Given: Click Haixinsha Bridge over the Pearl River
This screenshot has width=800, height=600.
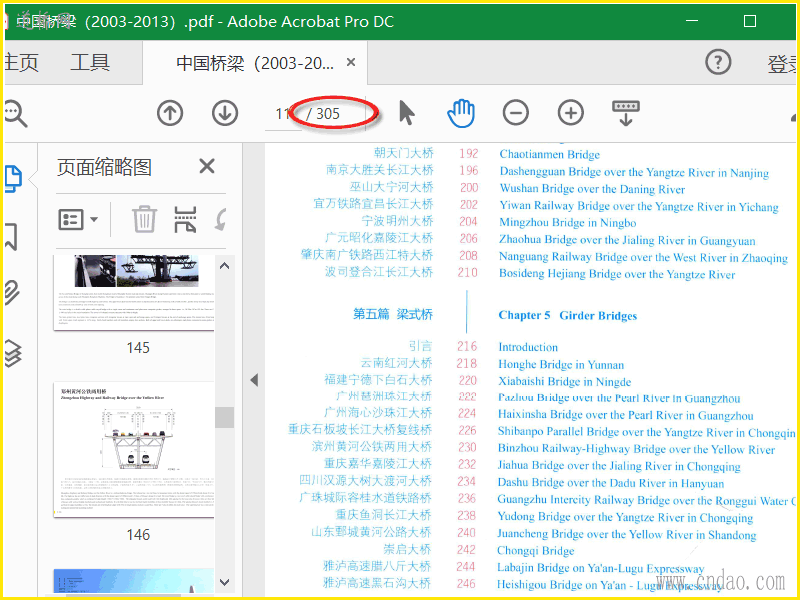Looking at the screenshot, I should point(626,415).
